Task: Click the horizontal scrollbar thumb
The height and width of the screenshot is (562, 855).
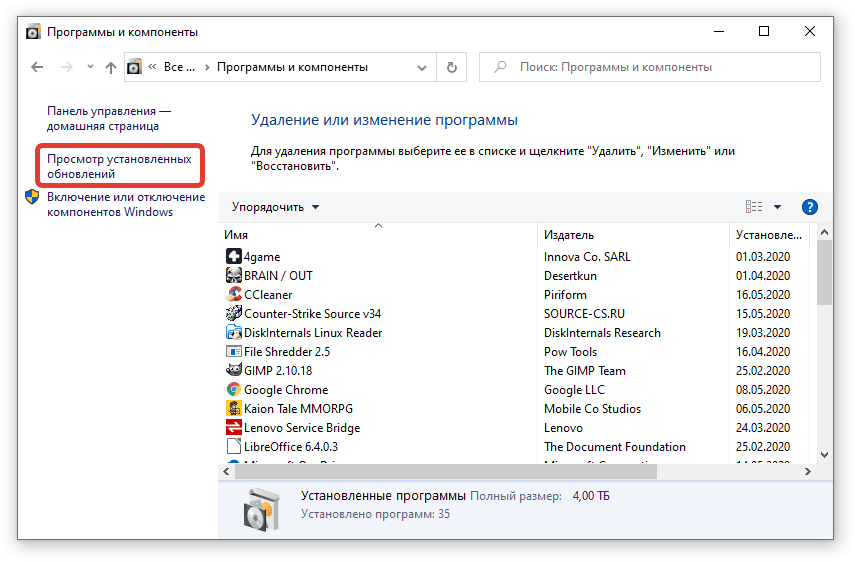Action: 445,472
